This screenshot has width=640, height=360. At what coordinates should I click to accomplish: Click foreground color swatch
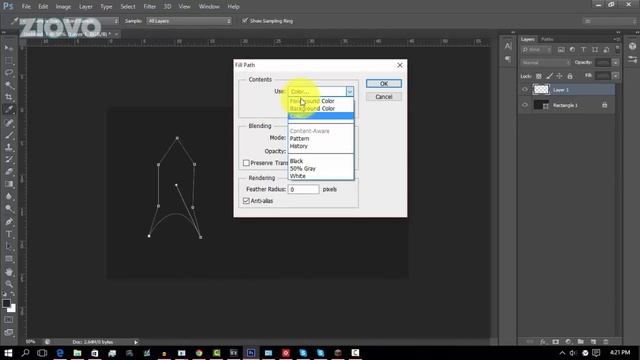pos(6,303)
